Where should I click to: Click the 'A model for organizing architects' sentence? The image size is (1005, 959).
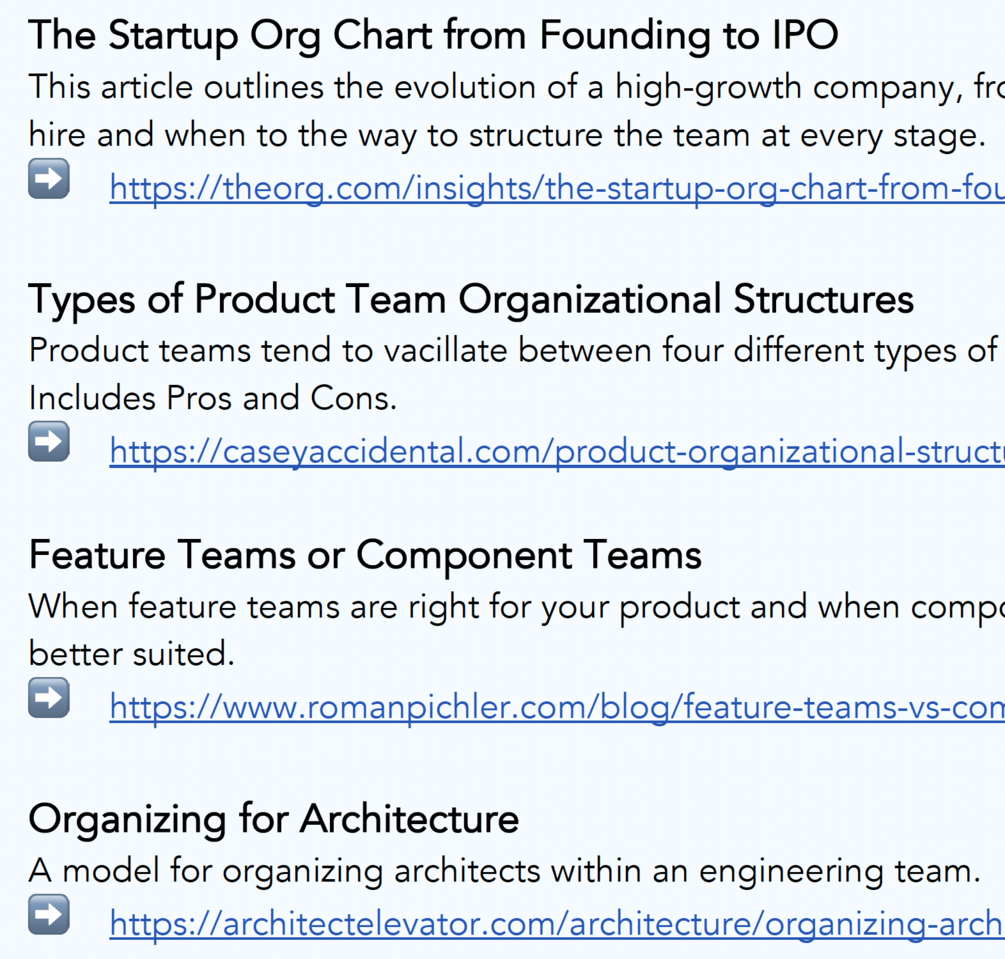click(504, 871)
